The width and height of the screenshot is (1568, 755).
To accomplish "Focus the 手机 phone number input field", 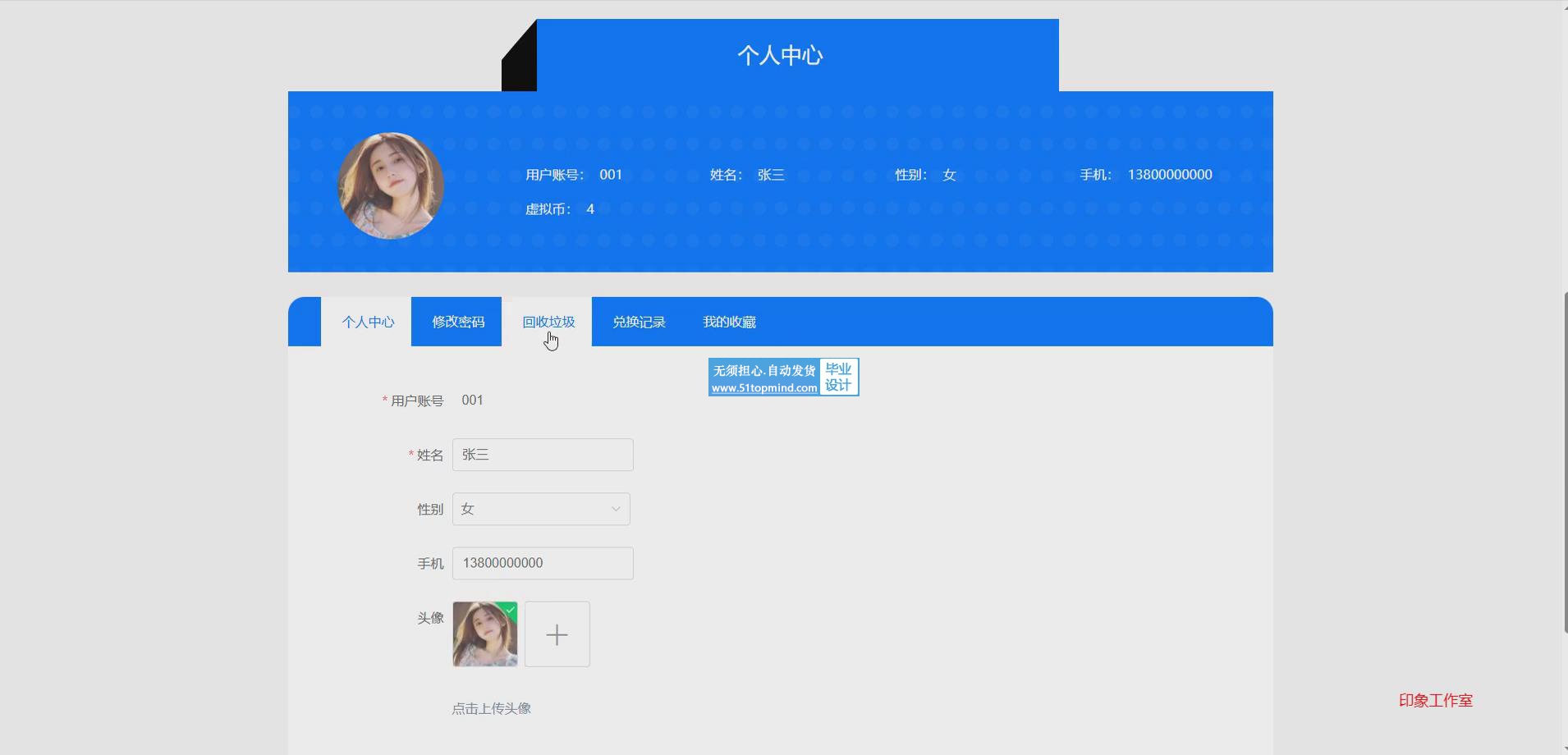I will point(542,564).
